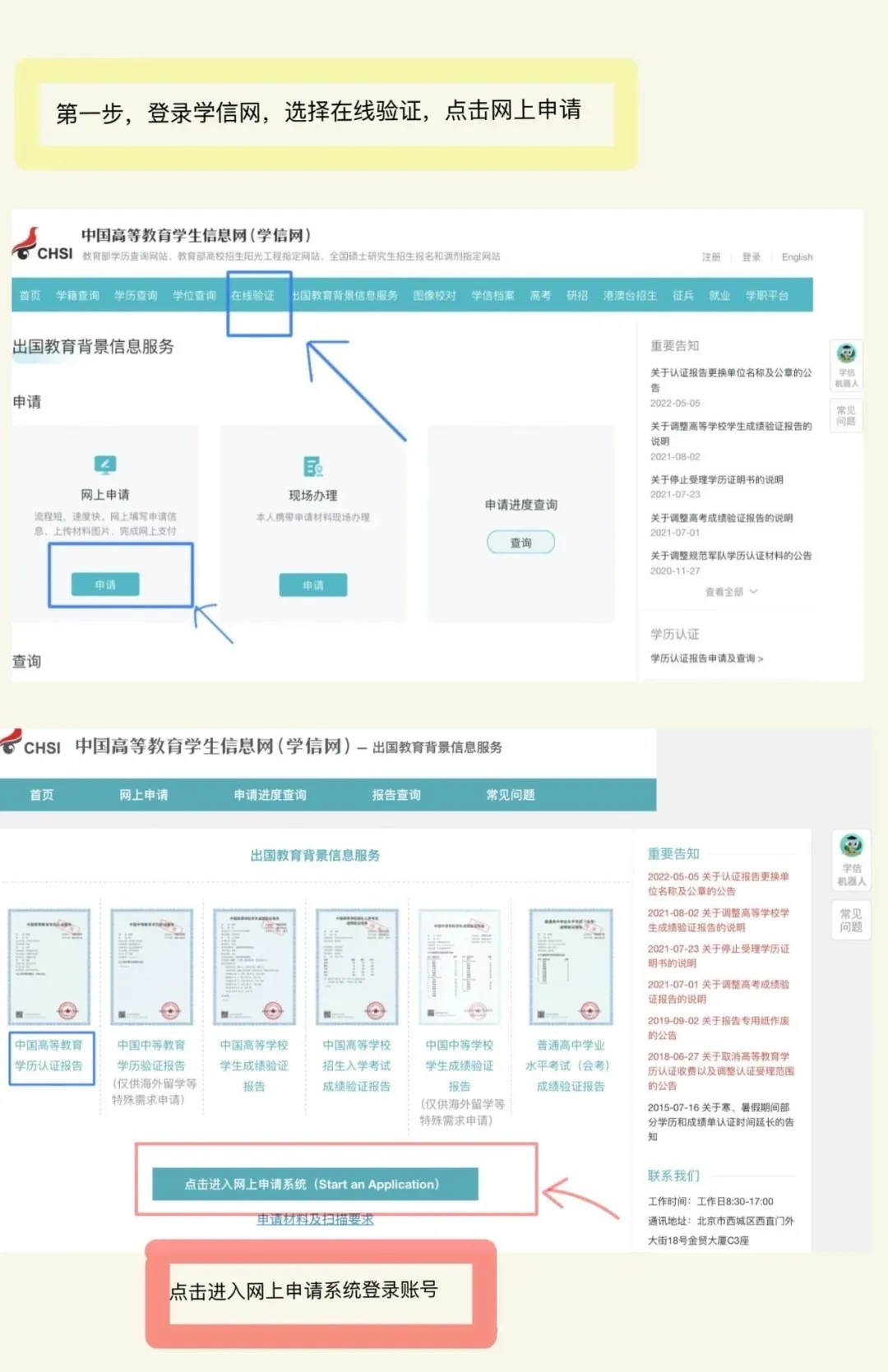Open the 学职平台 navigation item
The width and height of the screenshot is (888, 1372).
point(767,295)
